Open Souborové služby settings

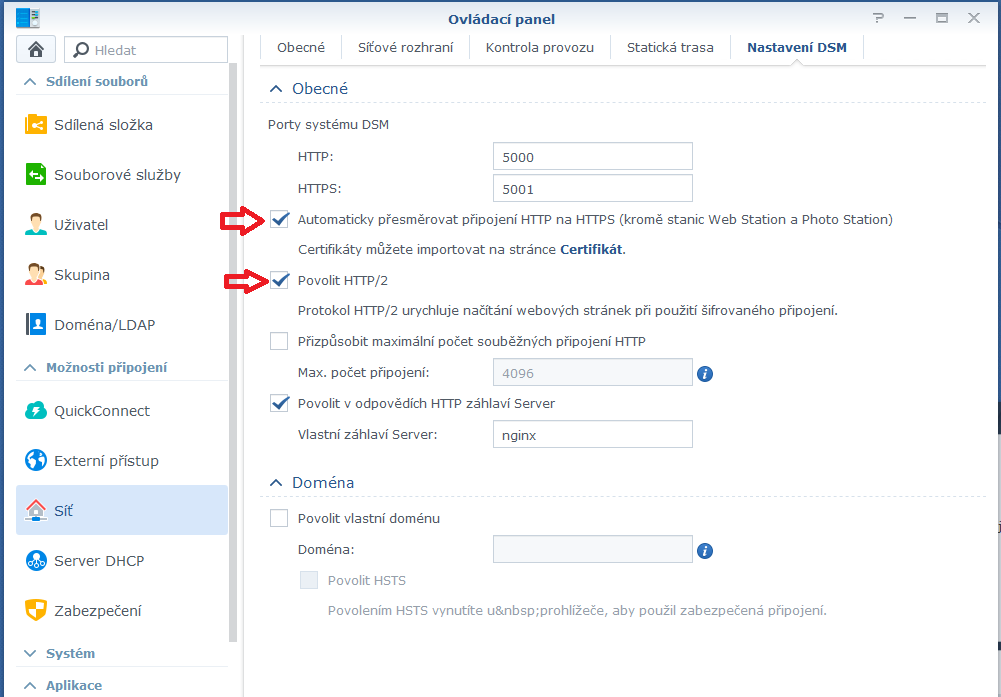pos(117,175)
